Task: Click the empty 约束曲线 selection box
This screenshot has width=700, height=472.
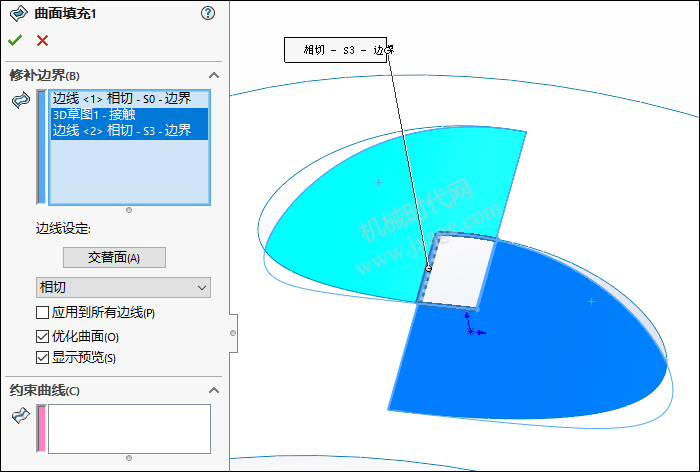Action: 129,429
